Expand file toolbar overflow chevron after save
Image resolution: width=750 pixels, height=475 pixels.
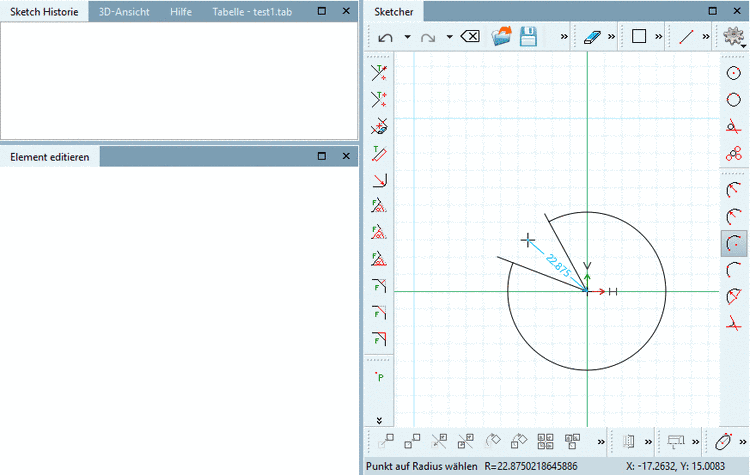coord(564,36)
